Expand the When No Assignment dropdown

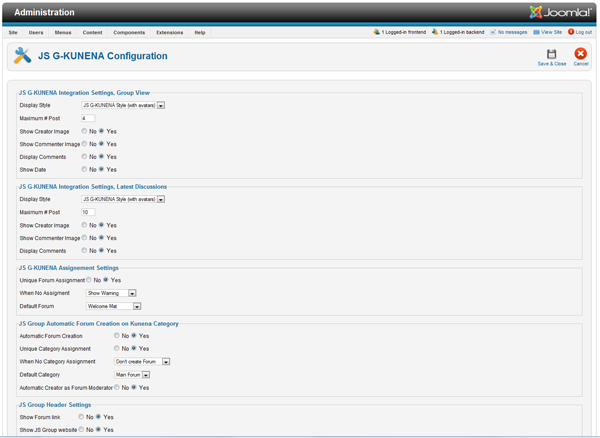131,293
